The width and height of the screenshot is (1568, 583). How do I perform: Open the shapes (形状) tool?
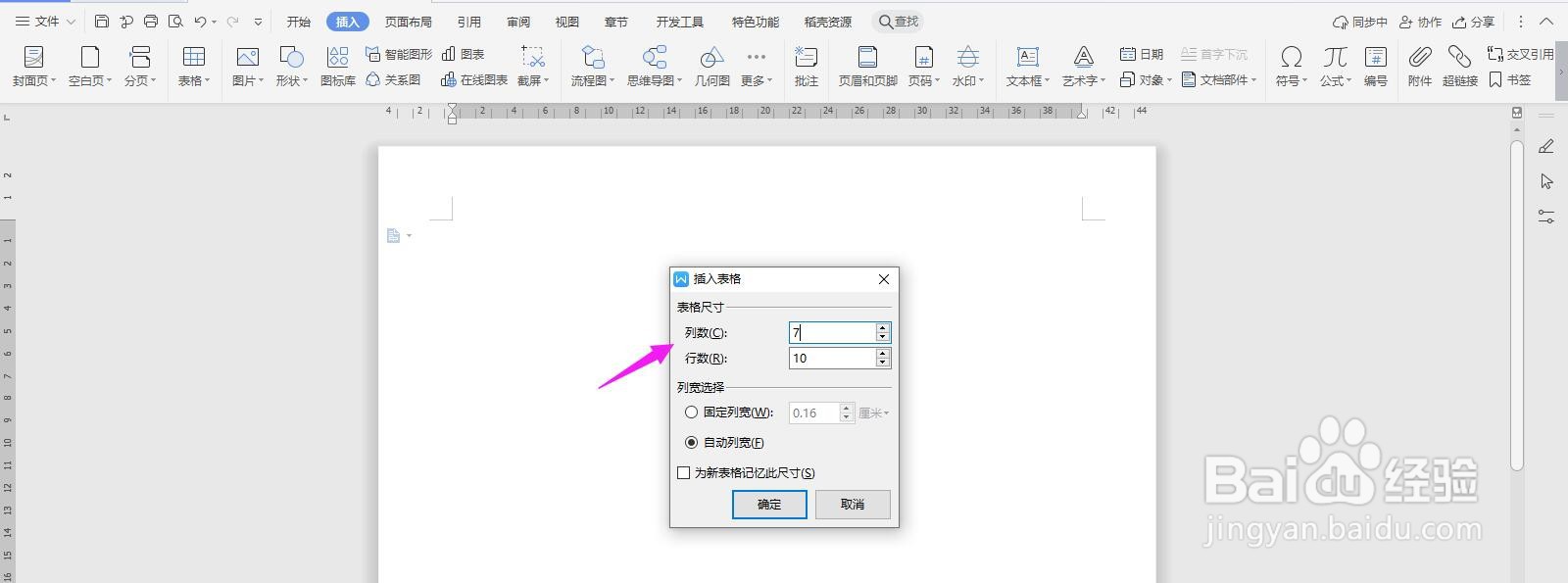[292, 66]
